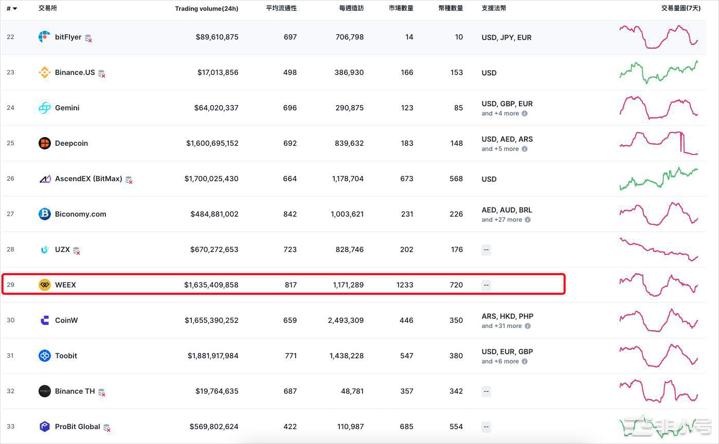
Task: Click the Gemini exchange logo
Action: (x=44, y=107)
